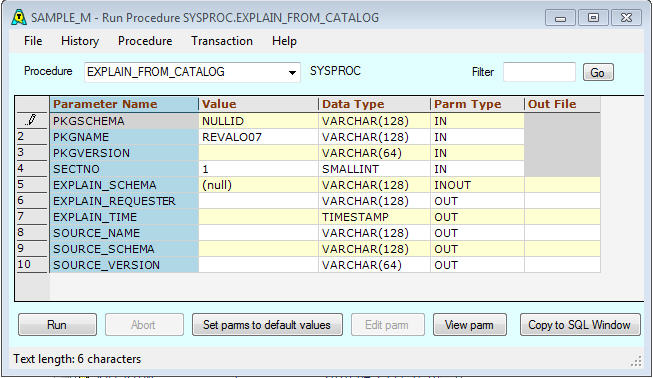
Task: Click the (null) value for EXPLAIN_SCHEMA
Action: point(259,185)
